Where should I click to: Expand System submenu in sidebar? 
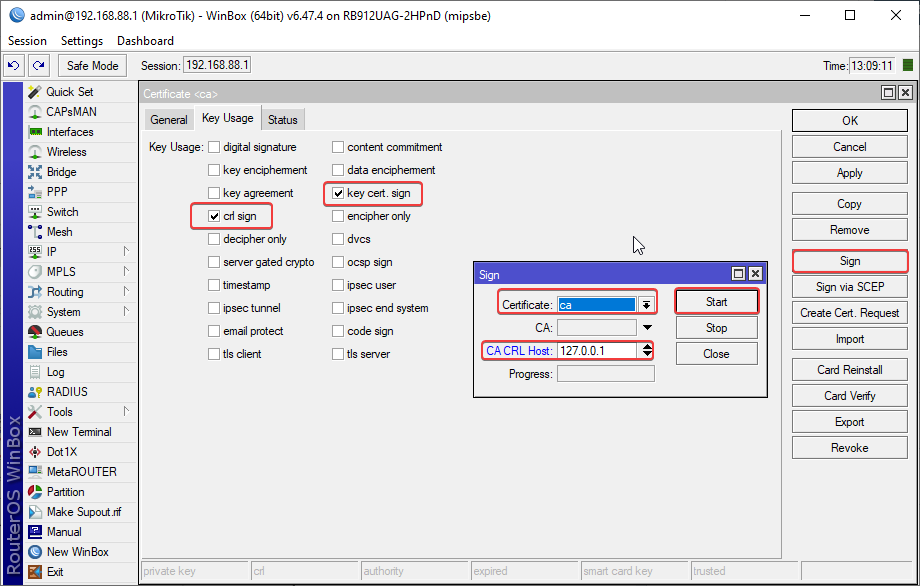click(126, 311)
